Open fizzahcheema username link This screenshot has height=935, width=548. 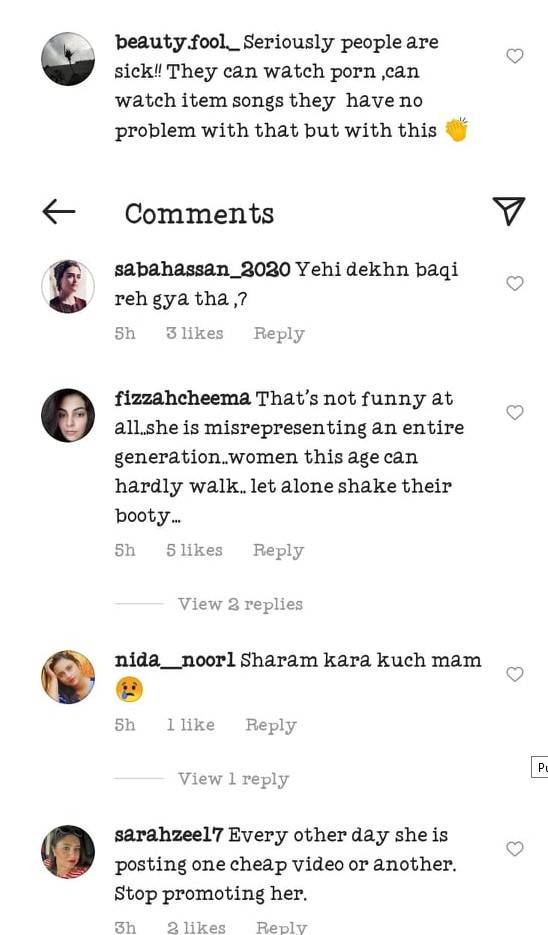(x=182, y=398)
